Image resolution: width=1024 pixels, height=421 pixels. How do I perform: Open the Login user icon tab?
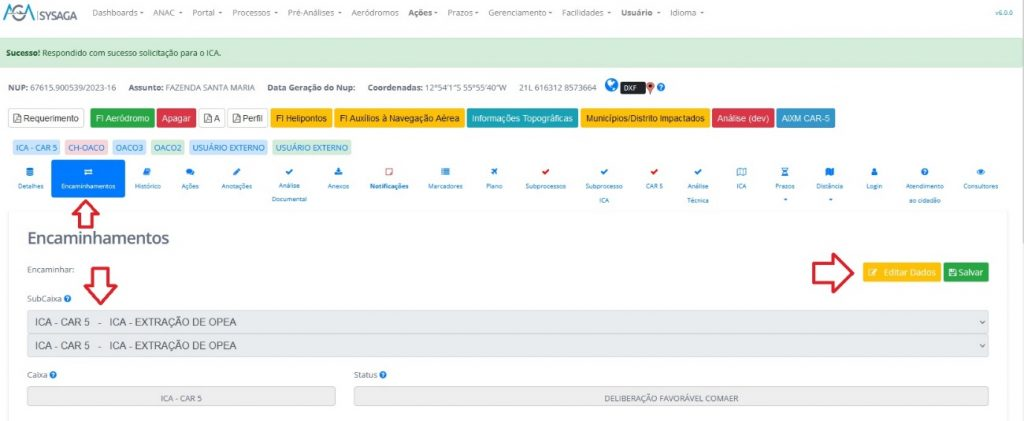click(x=874, y=177)
